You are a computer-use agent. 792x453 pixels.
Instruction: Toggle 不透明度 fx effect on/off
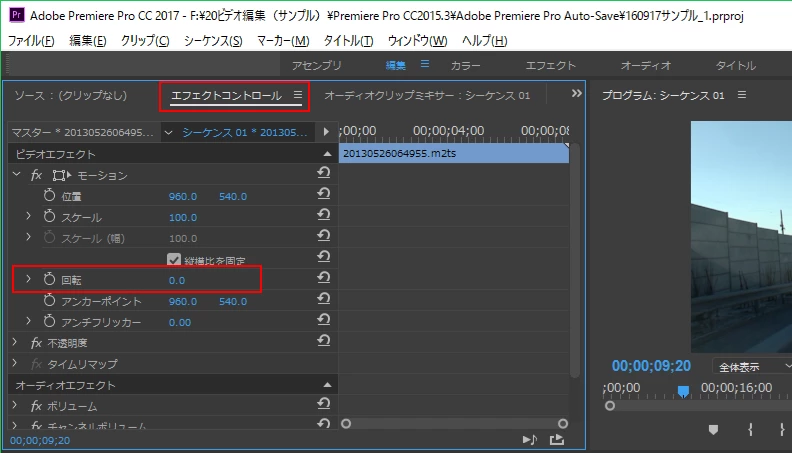click(36, 343)
